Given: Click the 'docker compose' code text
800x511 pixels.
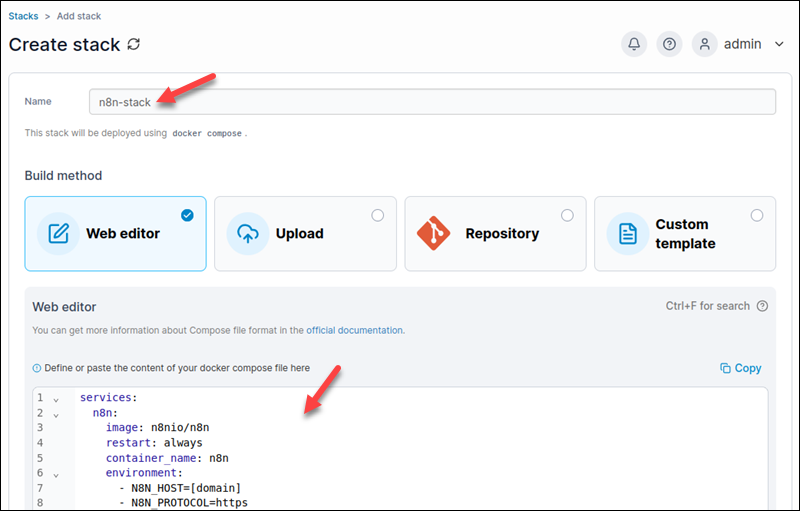Looking at the screenshot, I should click(x=207, y=134).
